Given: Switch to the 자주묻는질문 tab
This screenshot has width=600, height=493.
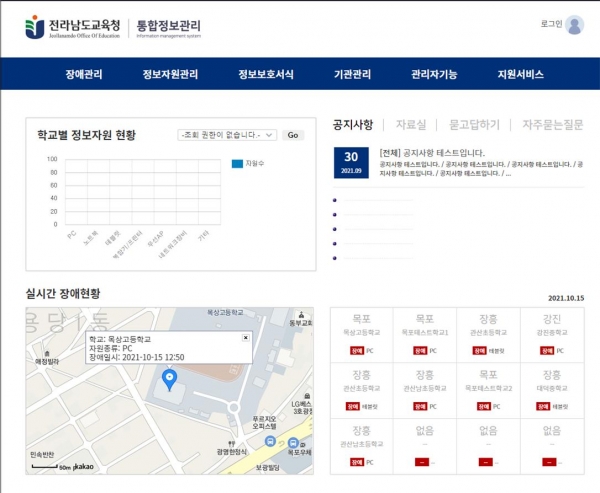Looking at the screenshot, I should [x=552, y=125].
